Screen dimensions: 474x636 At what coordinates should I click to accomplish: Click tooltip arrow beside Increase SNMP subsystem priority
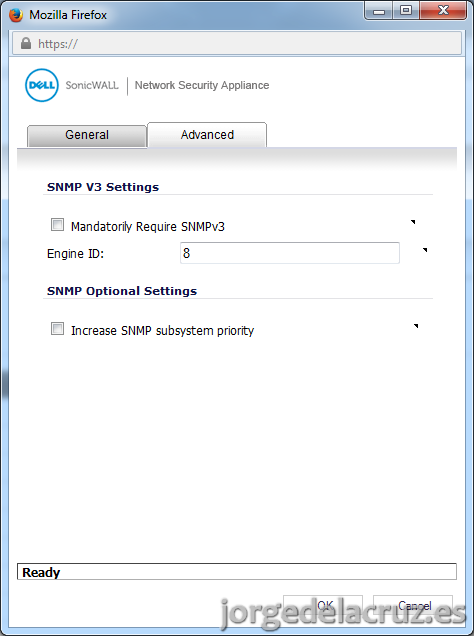click(416, 326)
